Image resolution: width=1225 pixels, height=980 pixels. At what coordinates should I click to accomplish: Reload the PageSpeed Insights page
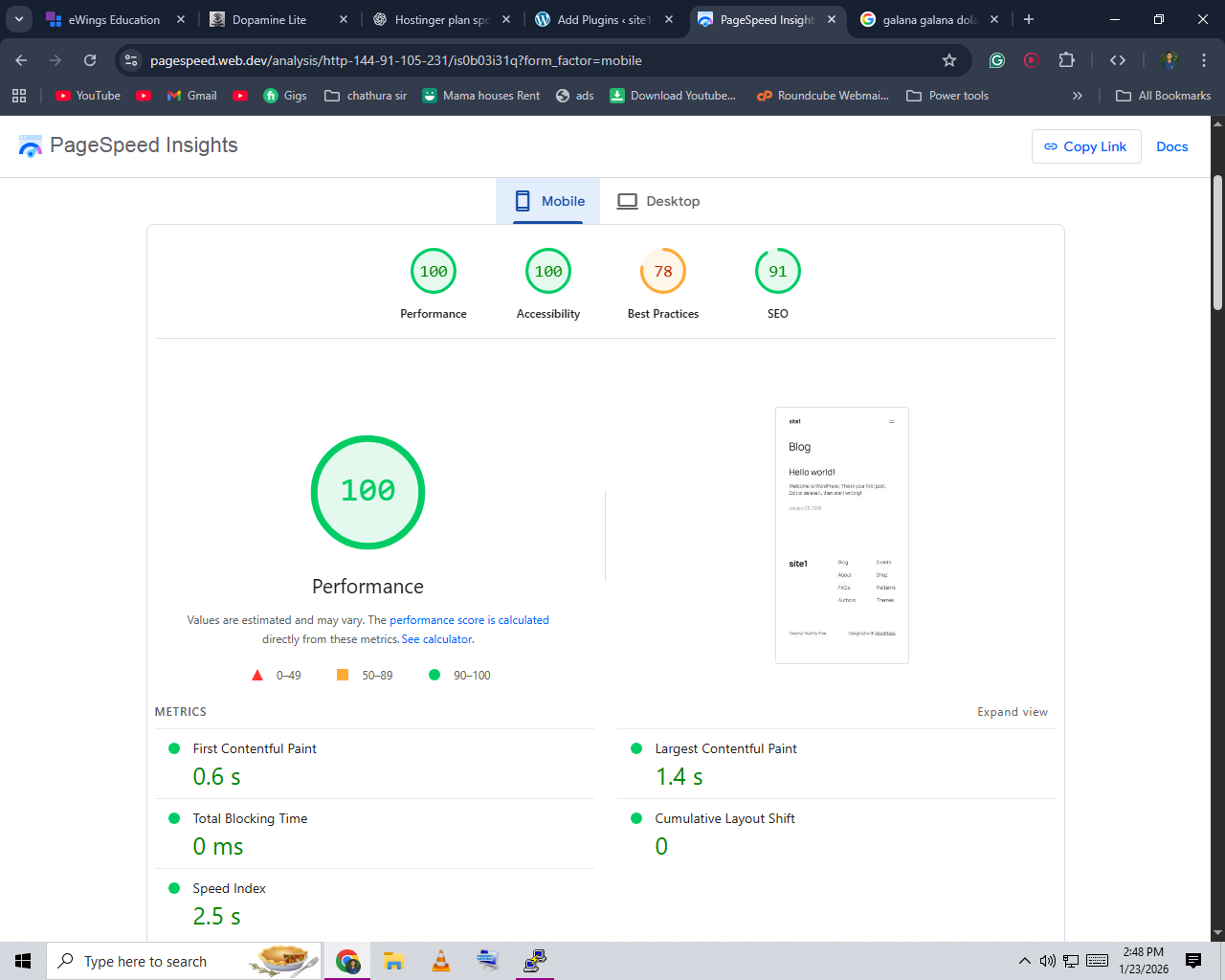click(x=90, y=60)
